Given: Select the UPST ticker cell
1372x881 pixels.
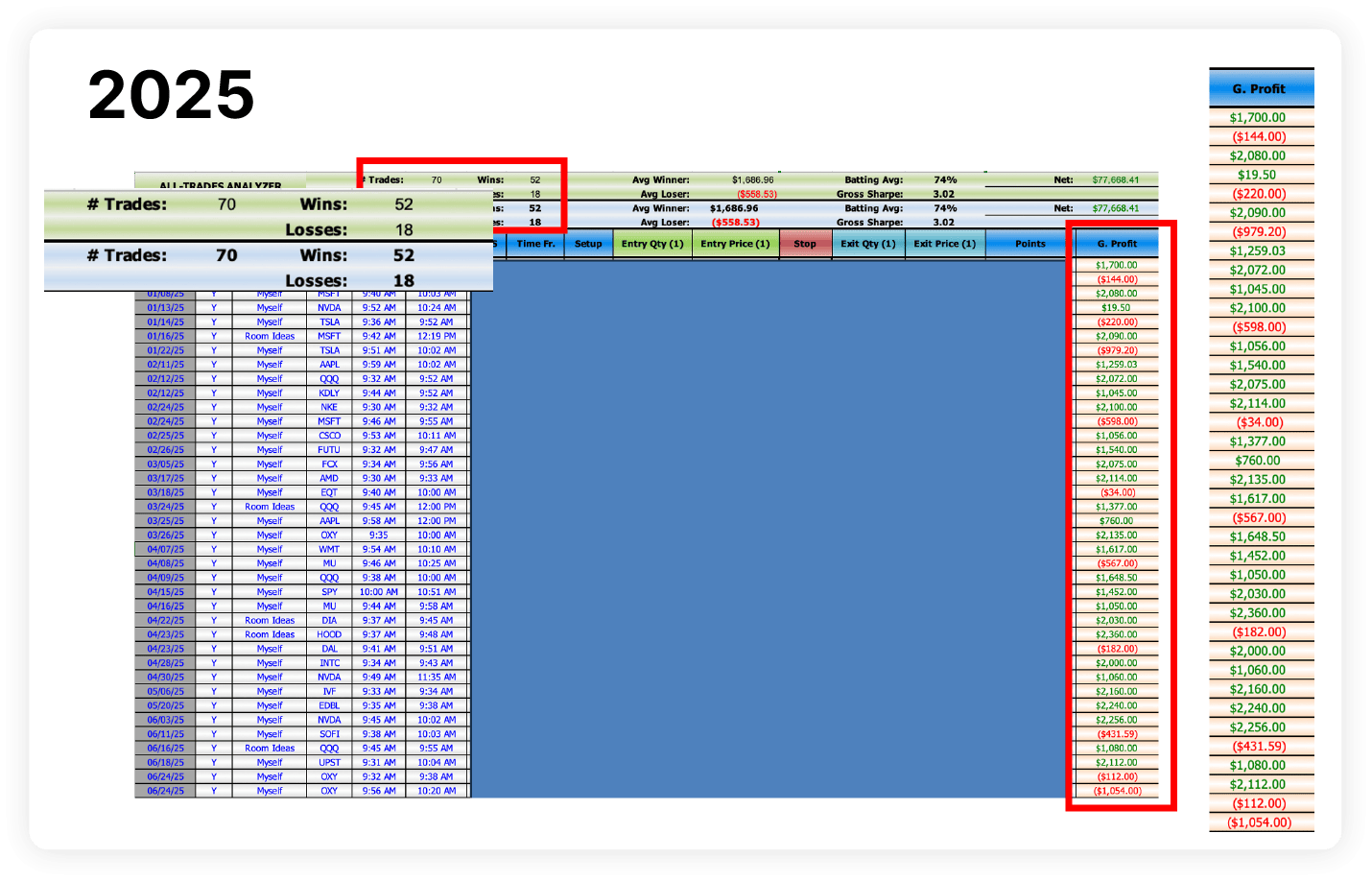Looking at the screenshot, I should click(329, 763).
